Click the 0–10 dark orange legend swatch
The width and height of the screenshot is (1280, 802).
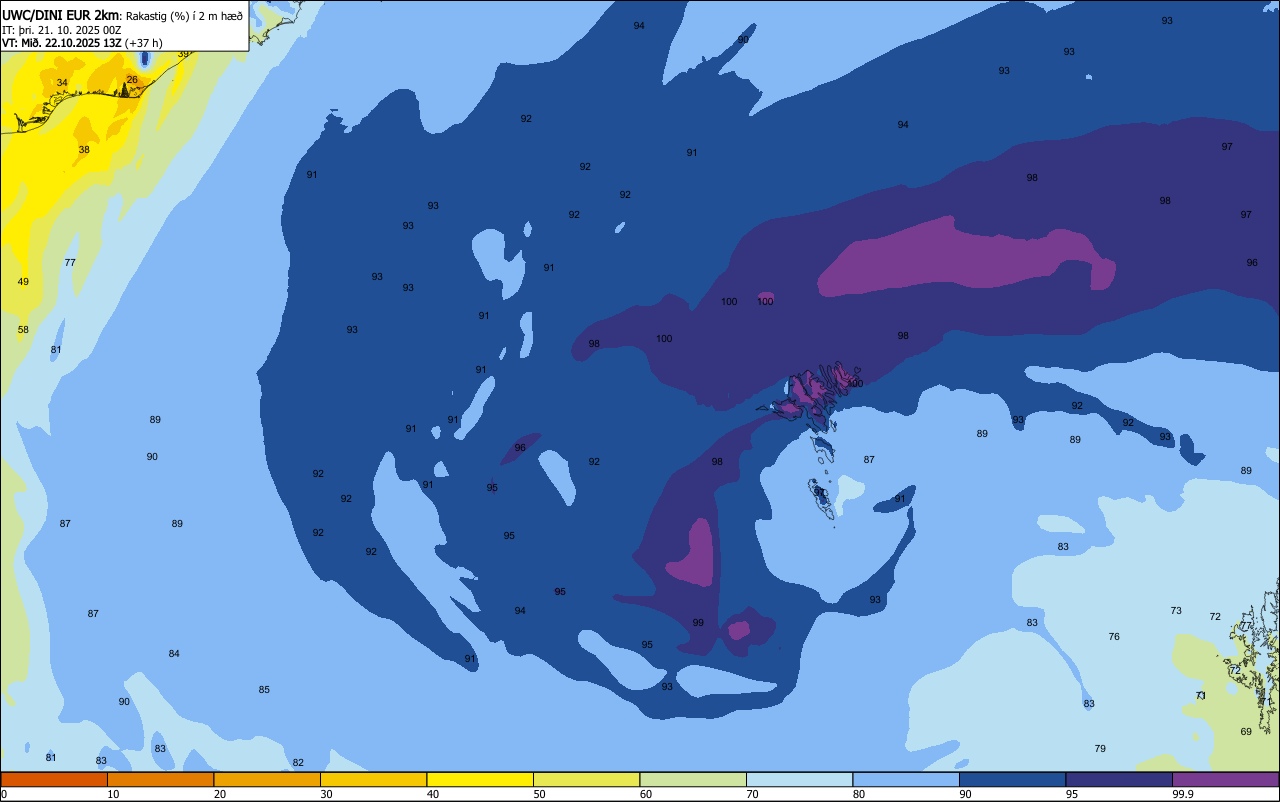click(54, 779)
